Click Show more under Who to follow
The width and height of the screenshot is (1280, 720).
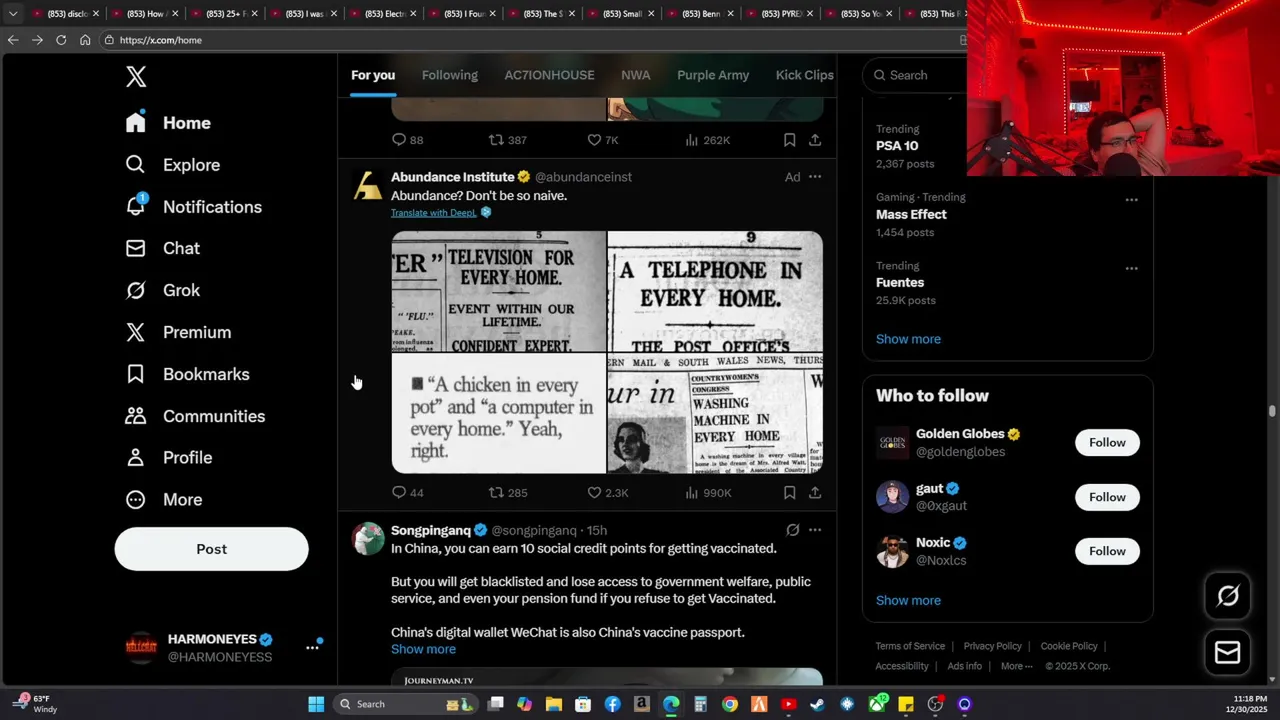908,600
